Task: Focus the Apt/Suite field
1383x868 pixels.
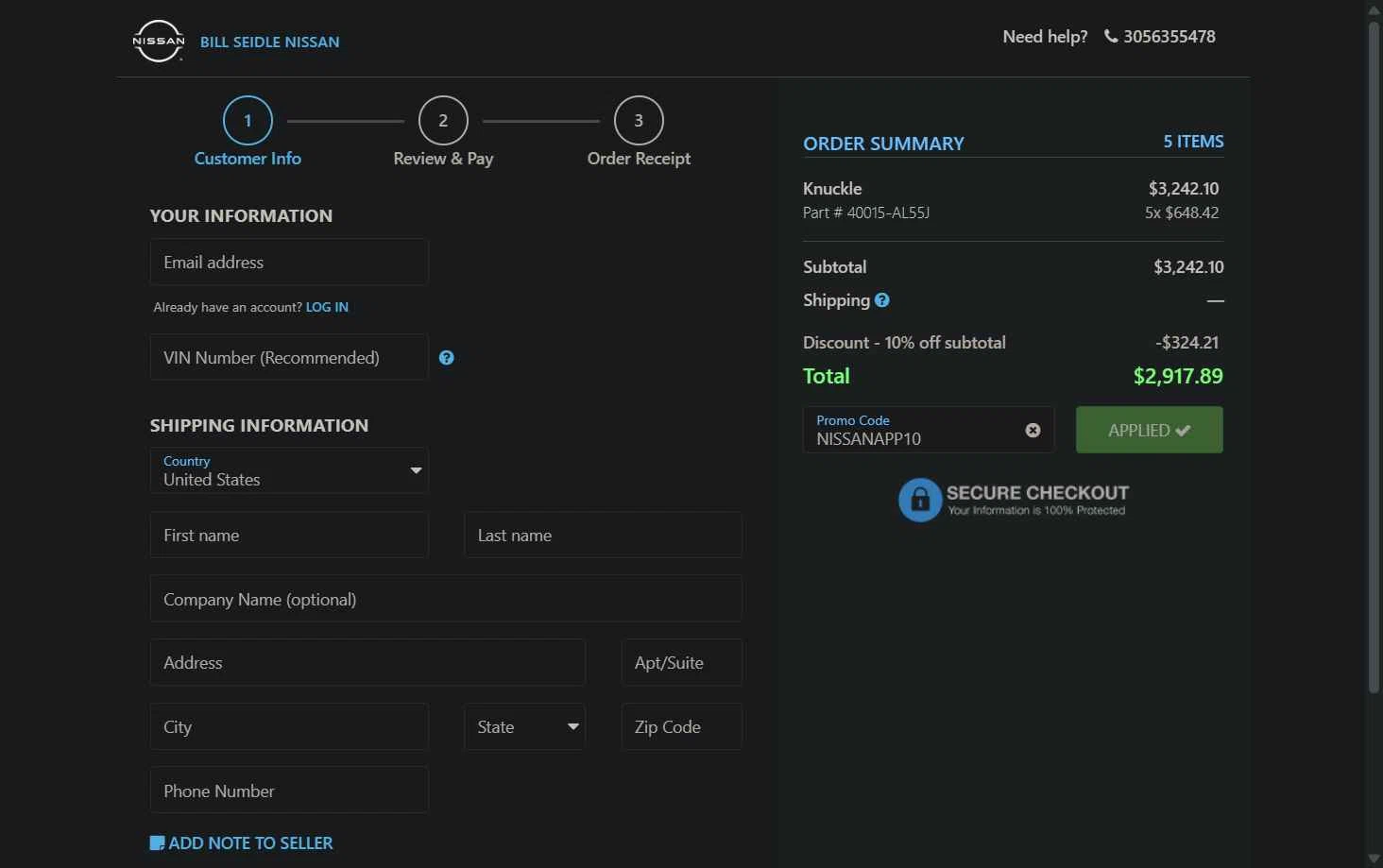Action: coord(681,663)
